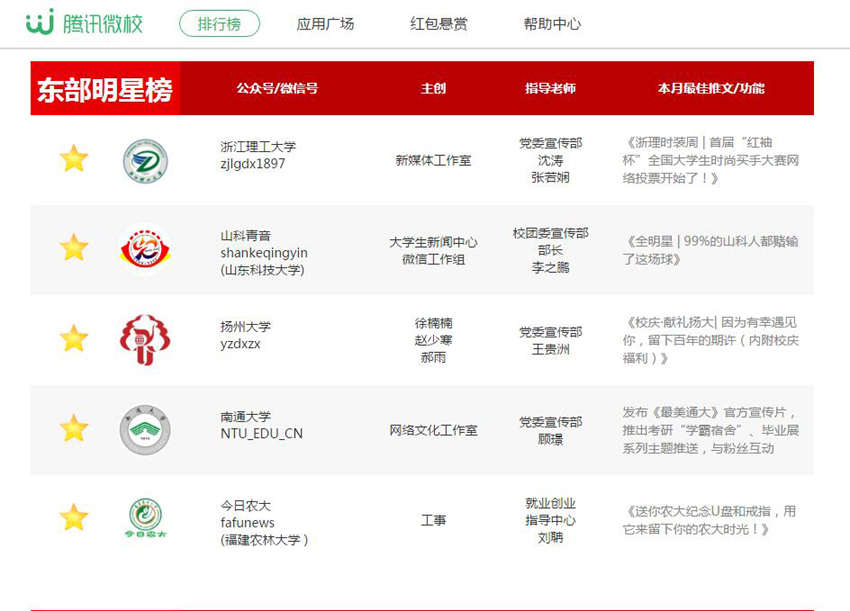
Task: Open the 送你农大纪念U盘 article
Action: click(x=710, y=520)
